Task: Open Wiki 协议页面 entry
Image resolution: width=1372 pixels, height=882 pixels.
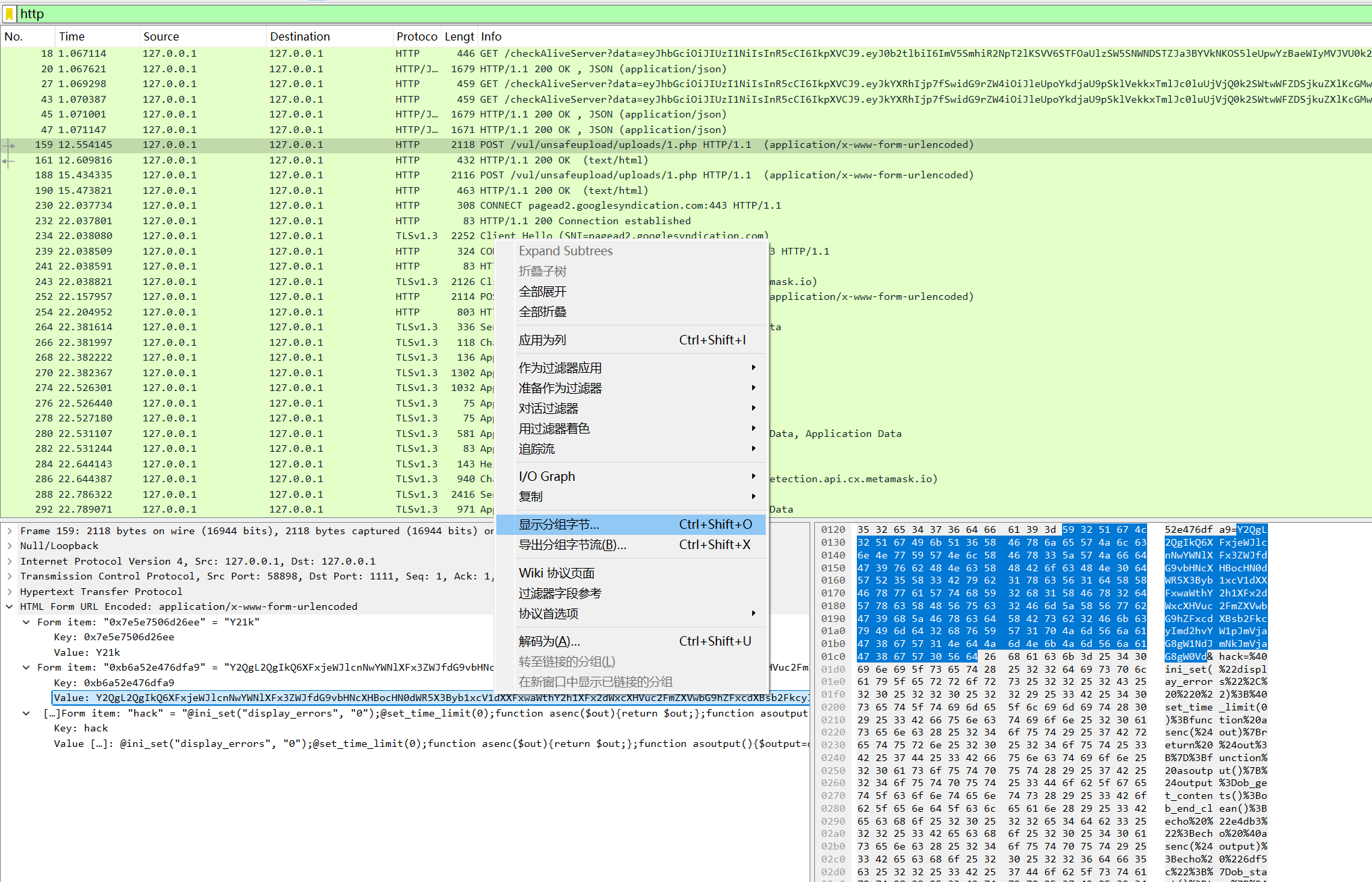Action: 556,573
